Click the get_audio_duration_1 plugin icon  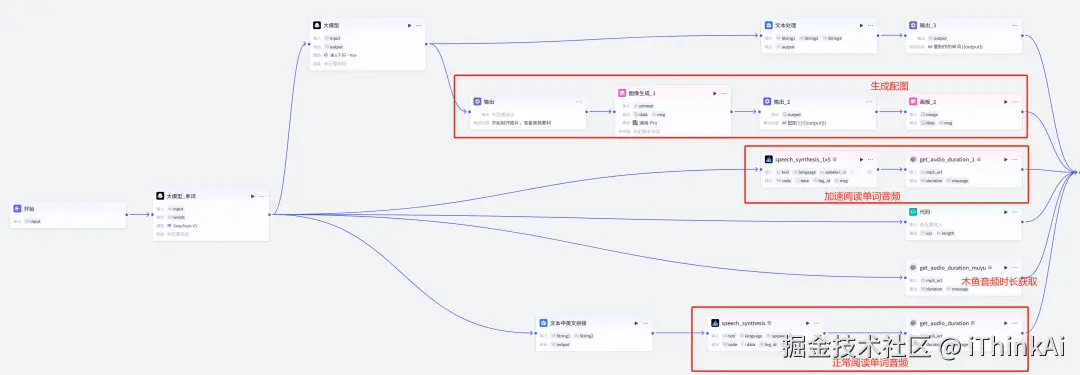click(913, 159)
